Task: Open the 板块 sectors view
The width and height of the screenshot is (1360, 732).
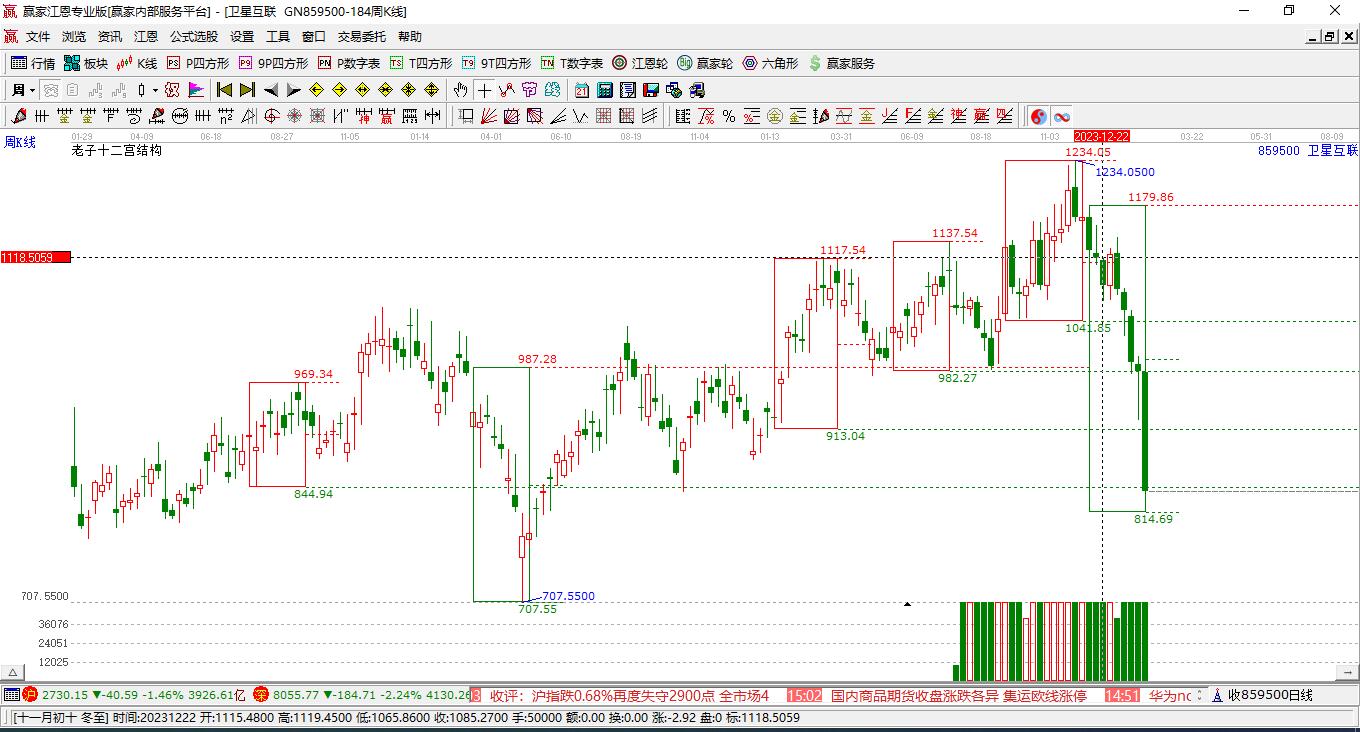Action: 86,63
